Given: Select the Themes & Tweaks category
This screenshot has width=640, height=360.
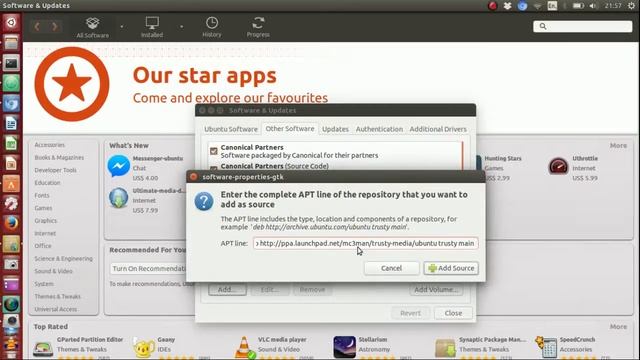Looking at the screenshot, I should pyautogui.click(x=58, y=297).
